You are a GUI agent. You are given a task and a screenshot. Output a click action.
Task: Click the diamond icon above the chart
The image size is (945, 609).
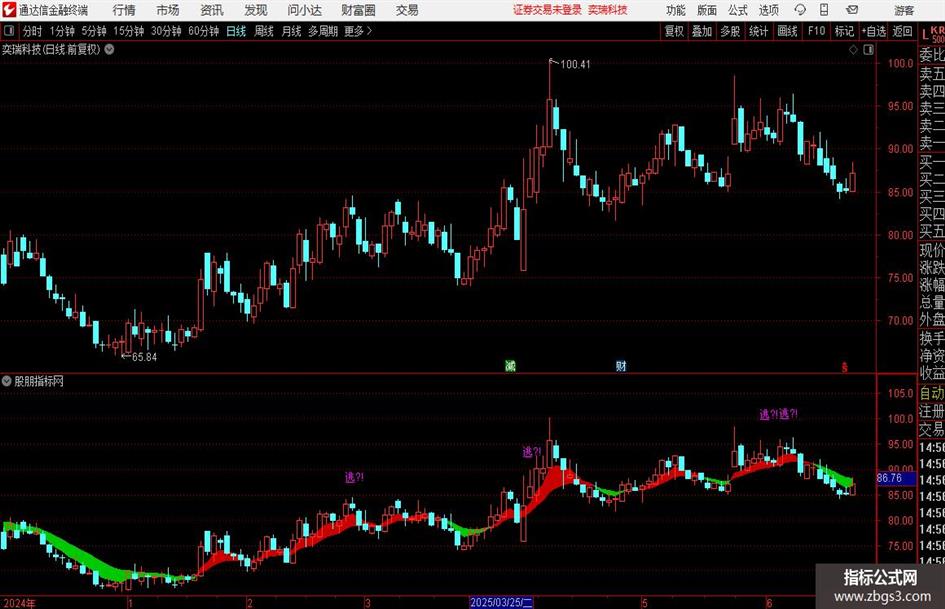pyautogui.click(x=853, y=49)
